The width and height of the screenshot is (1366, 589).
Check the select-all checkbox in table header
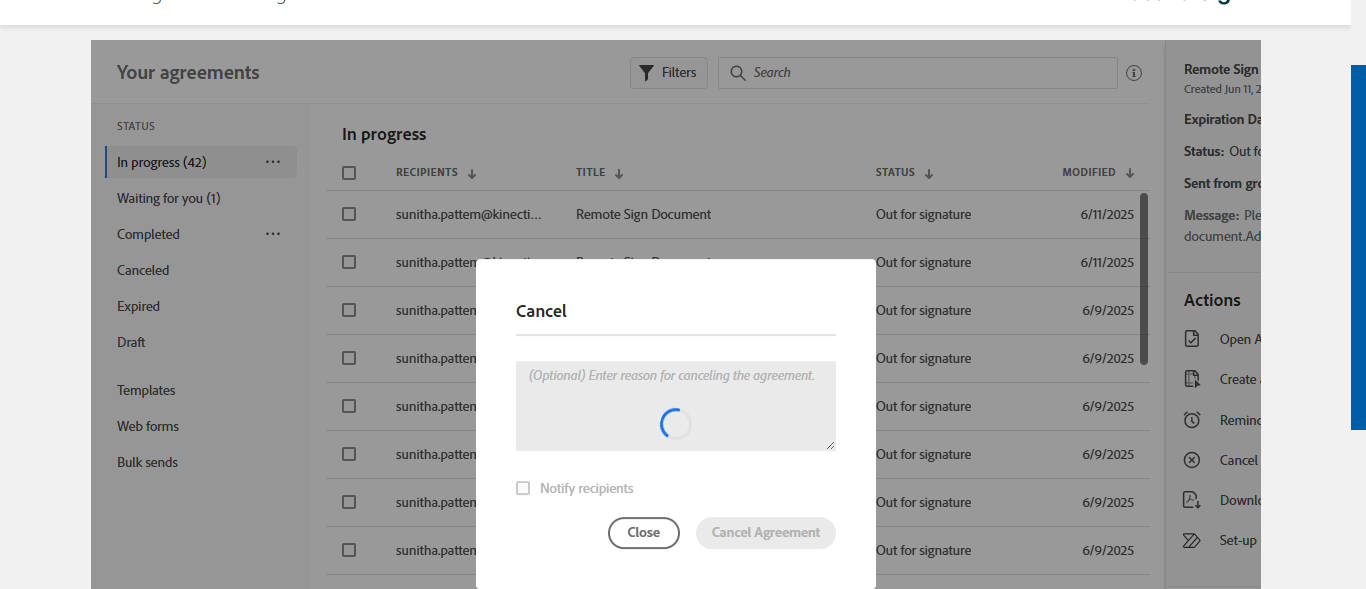click(x=349, y=173)
